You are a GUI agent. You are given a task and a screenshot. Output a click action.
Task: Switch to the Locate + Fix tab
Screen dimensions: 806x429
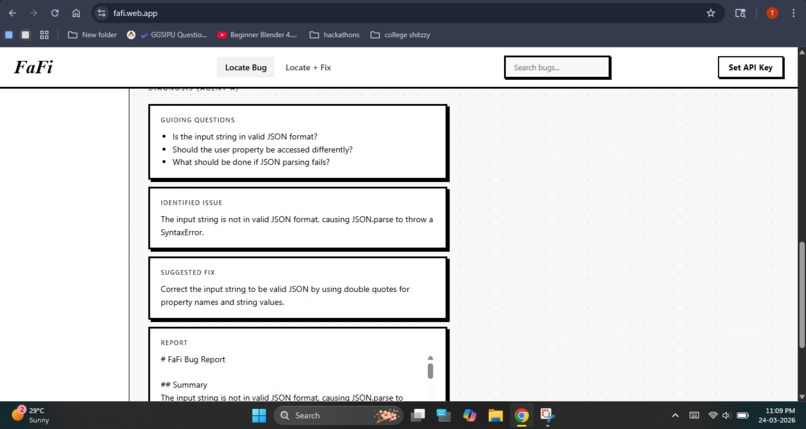[x=308, y=67]
